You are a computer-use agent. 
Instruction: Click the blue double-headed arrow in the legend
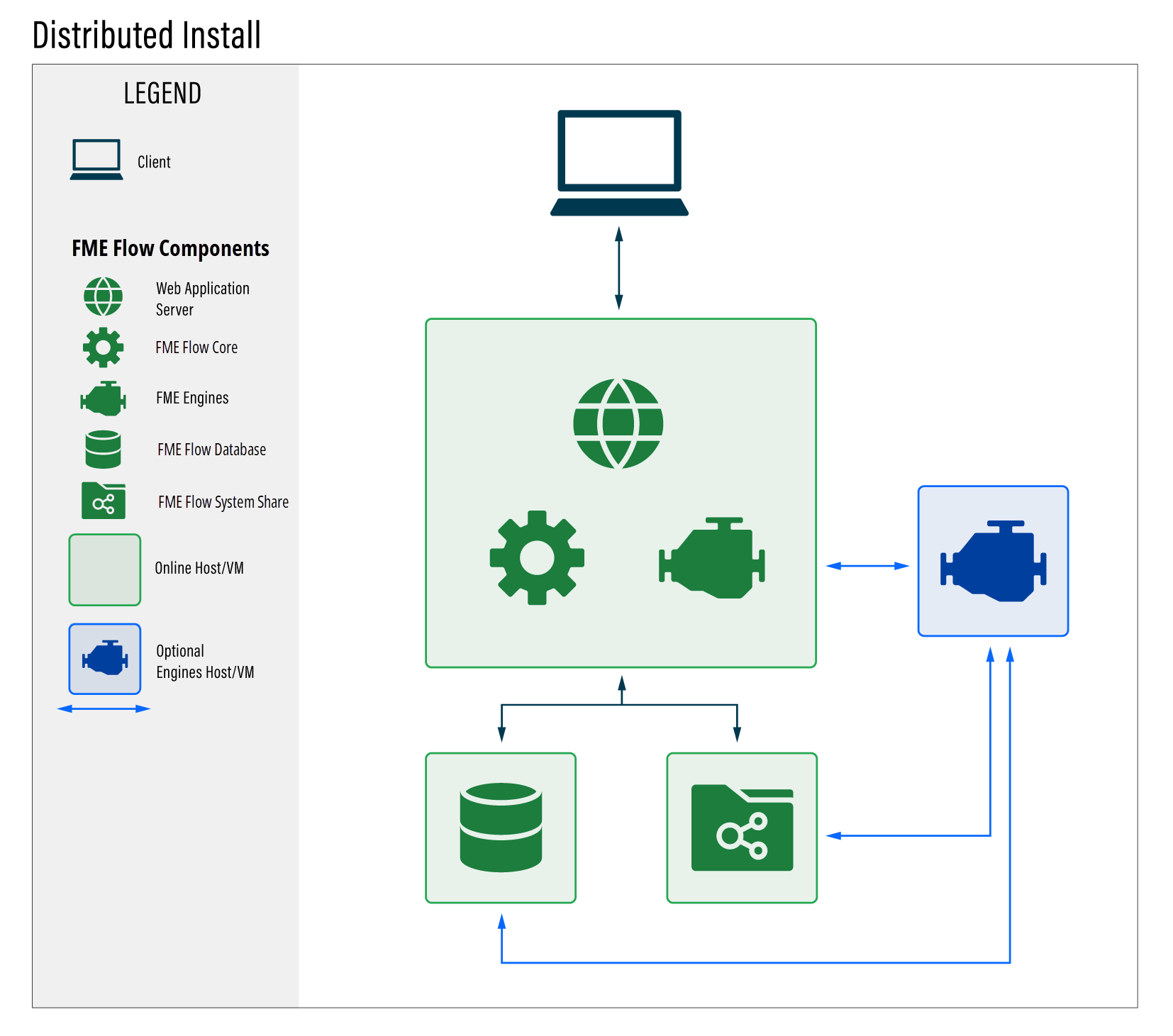pos(104,708)
